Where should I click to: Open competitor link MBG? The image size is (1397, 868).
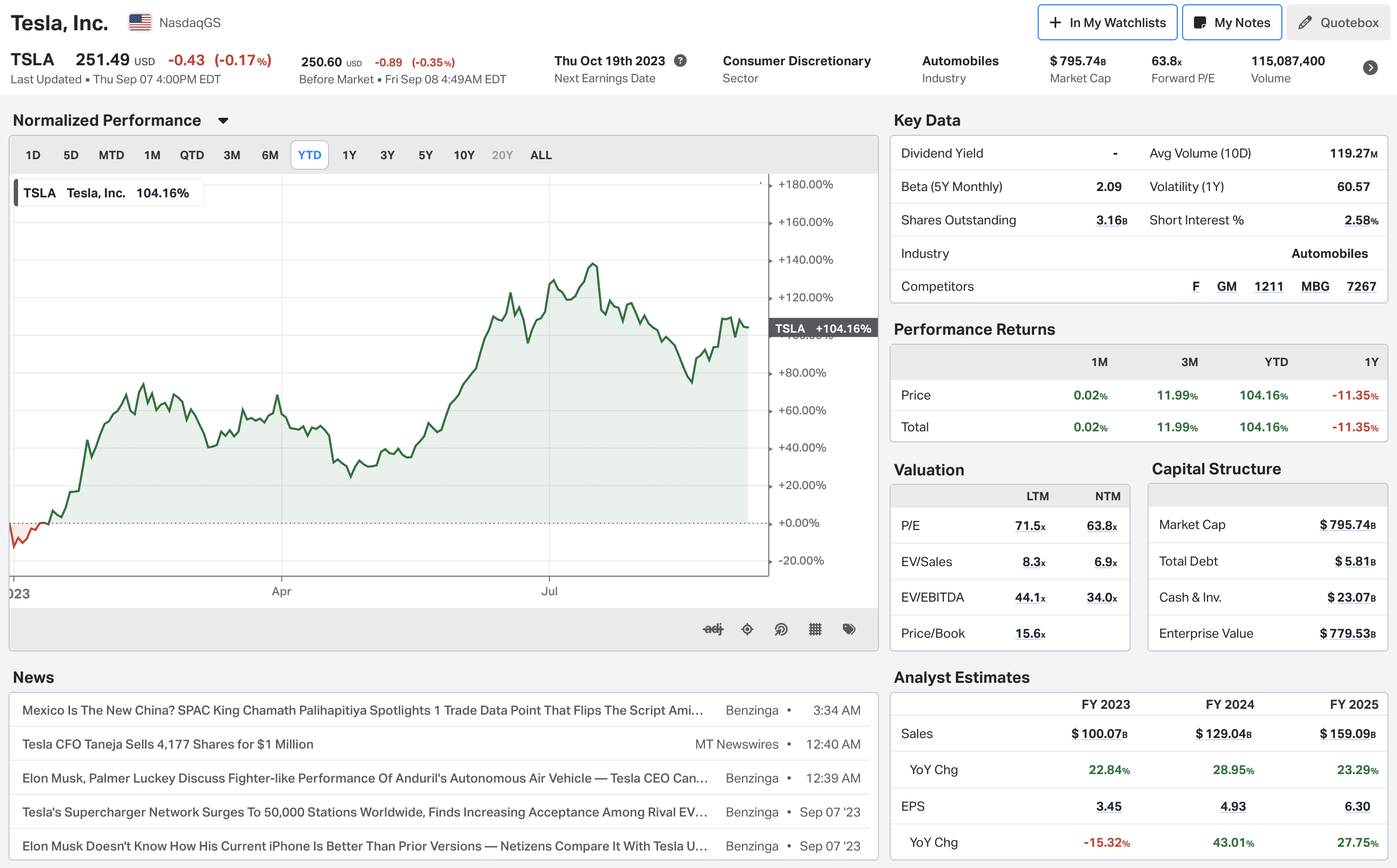(x=1315, y=287)
